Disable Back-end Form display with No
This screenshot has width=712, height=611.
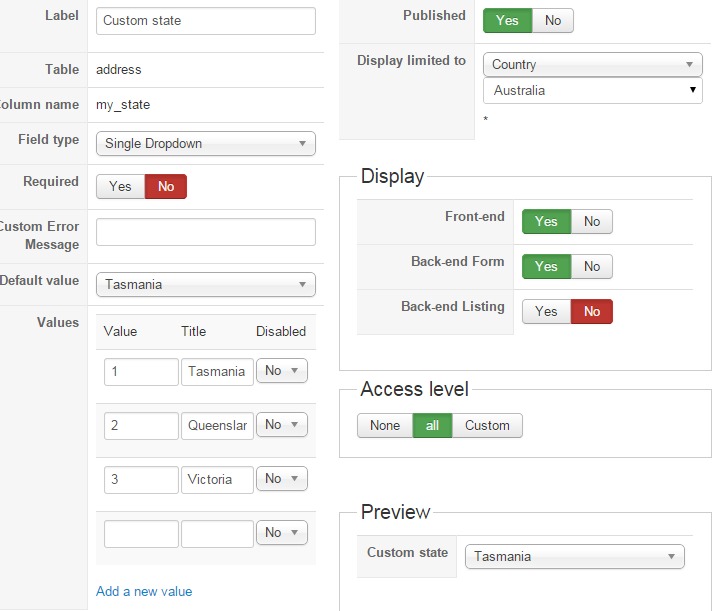[x=591, y=266]
